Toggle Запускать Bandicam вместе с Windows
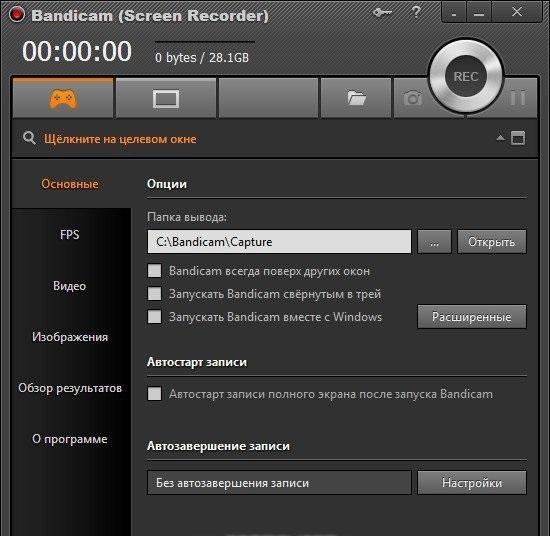The height and width of the screenshot is (536, 550). tap(154, 316)
